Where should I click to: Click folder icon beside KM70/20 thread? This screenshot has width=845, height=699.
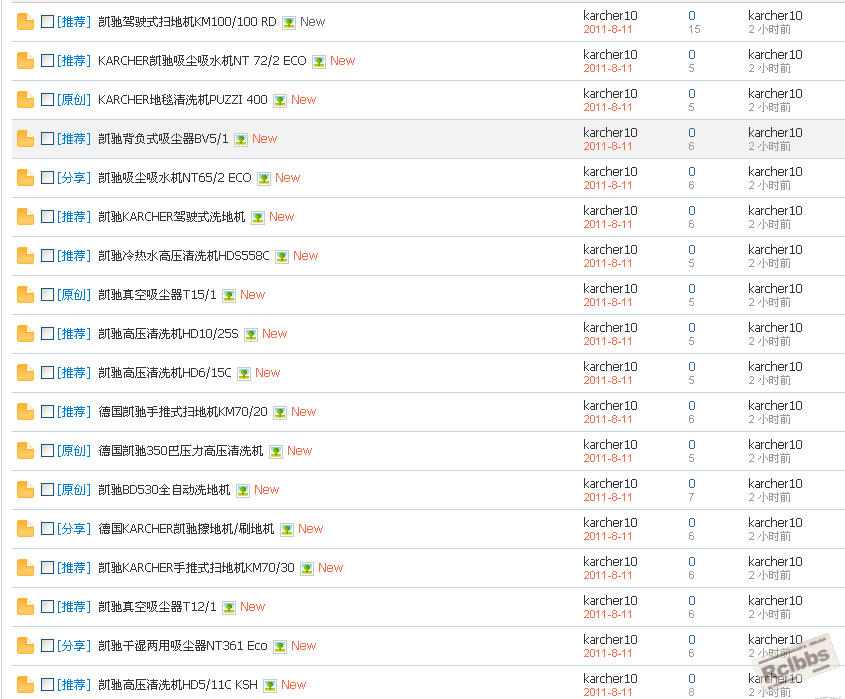25,412
